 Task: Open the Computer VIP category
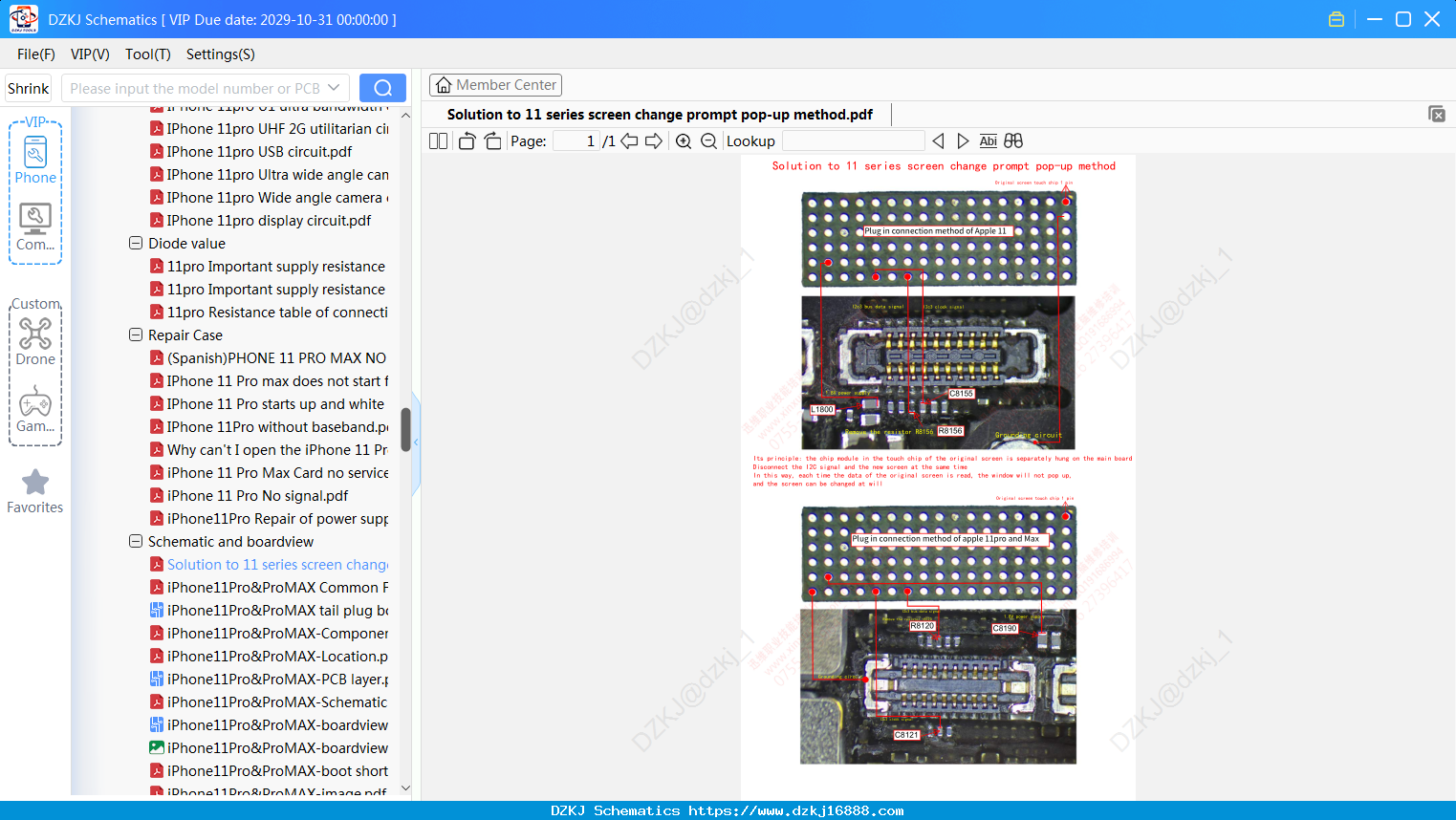[35, 227]
